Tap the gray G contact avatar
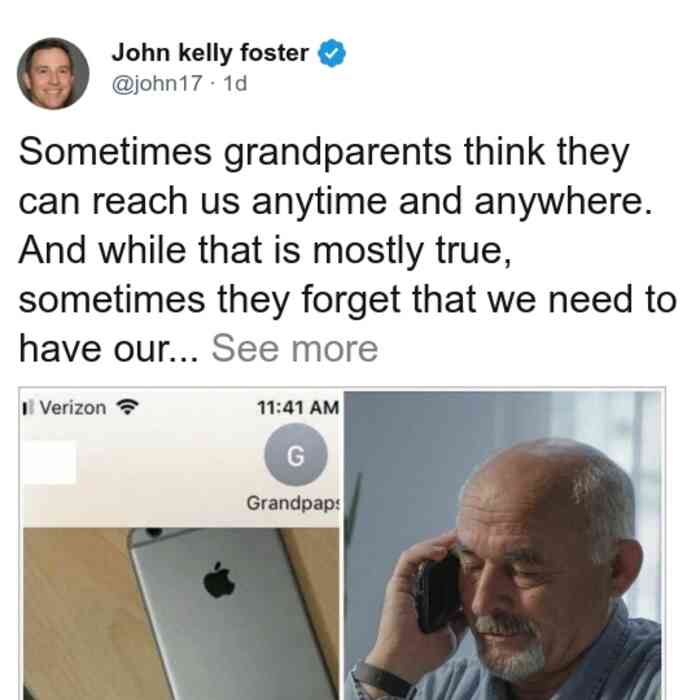 [296, 454]
